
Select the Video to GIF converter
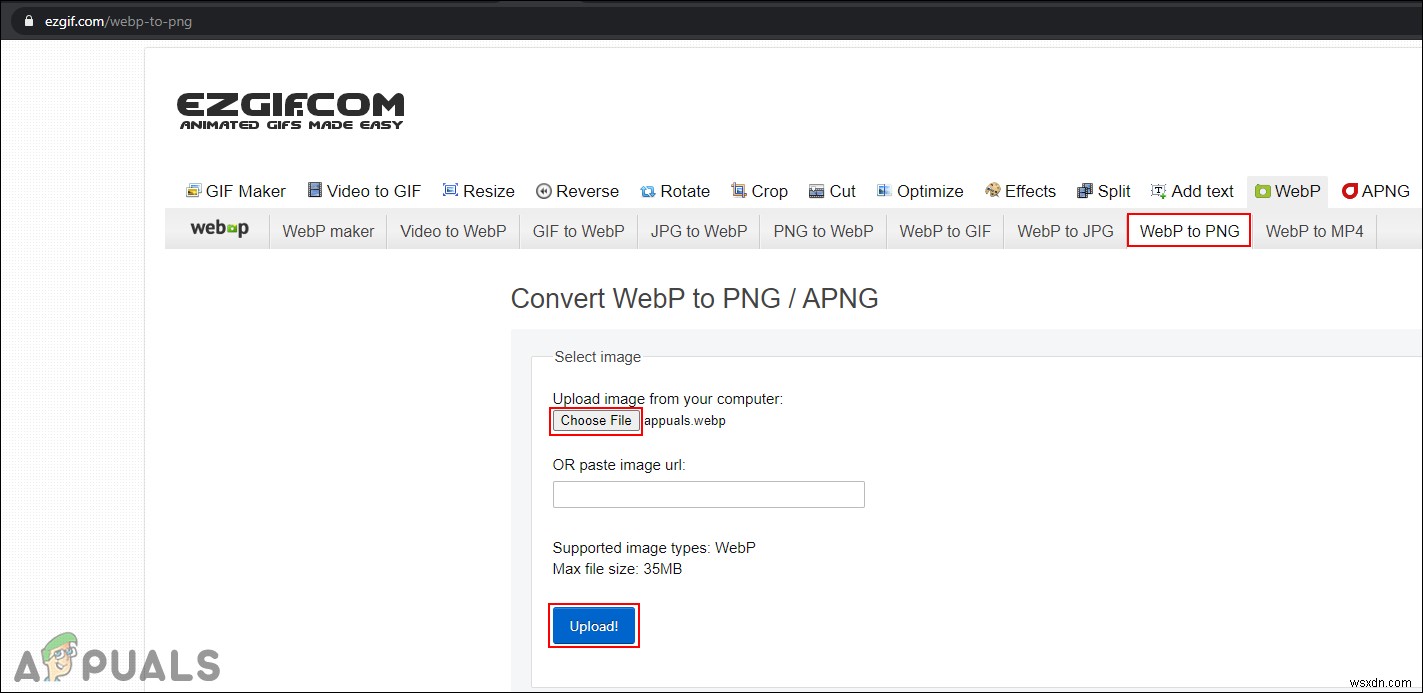364,190
